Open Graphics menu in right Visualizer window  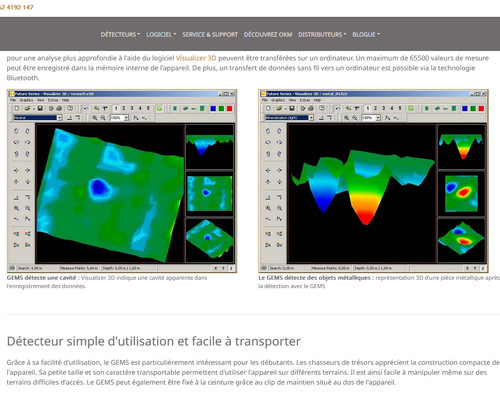(x=278, y=100)
